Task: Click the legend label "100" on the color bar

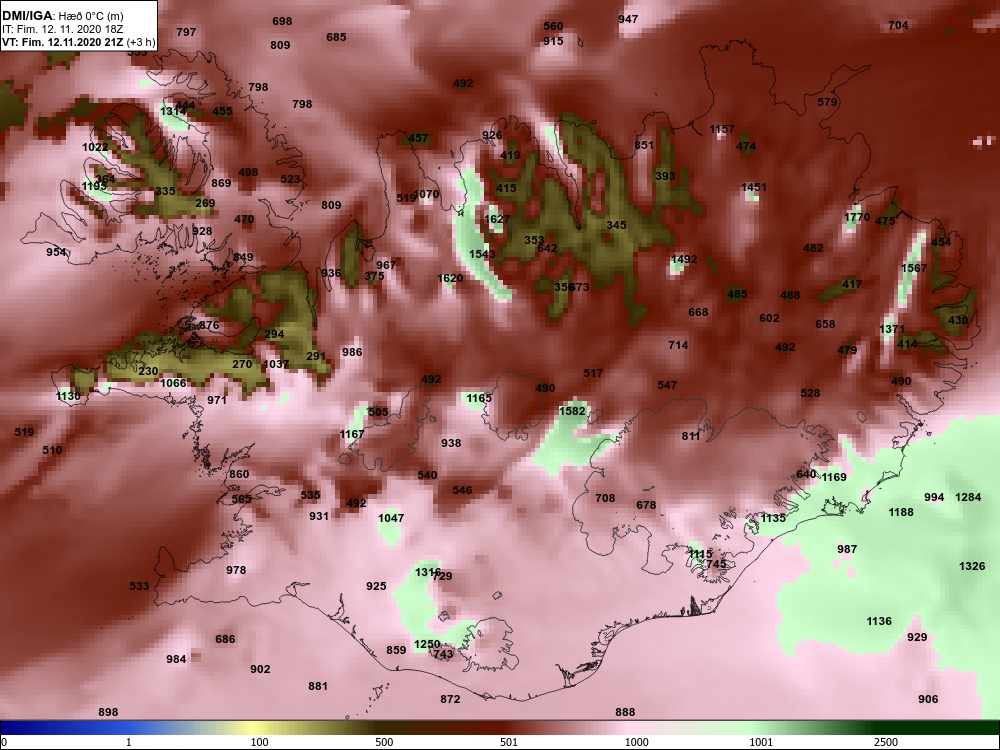Action: [260, 742]
